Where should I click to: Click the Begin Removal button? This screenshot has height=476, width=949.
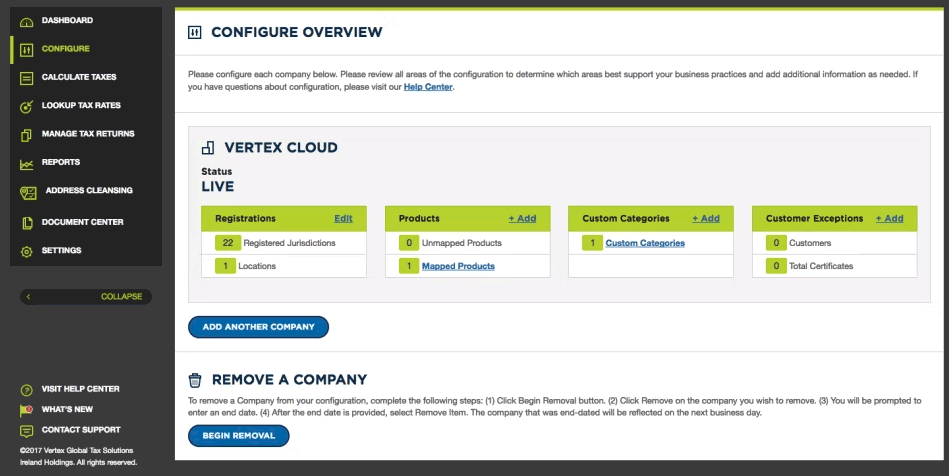238,436
